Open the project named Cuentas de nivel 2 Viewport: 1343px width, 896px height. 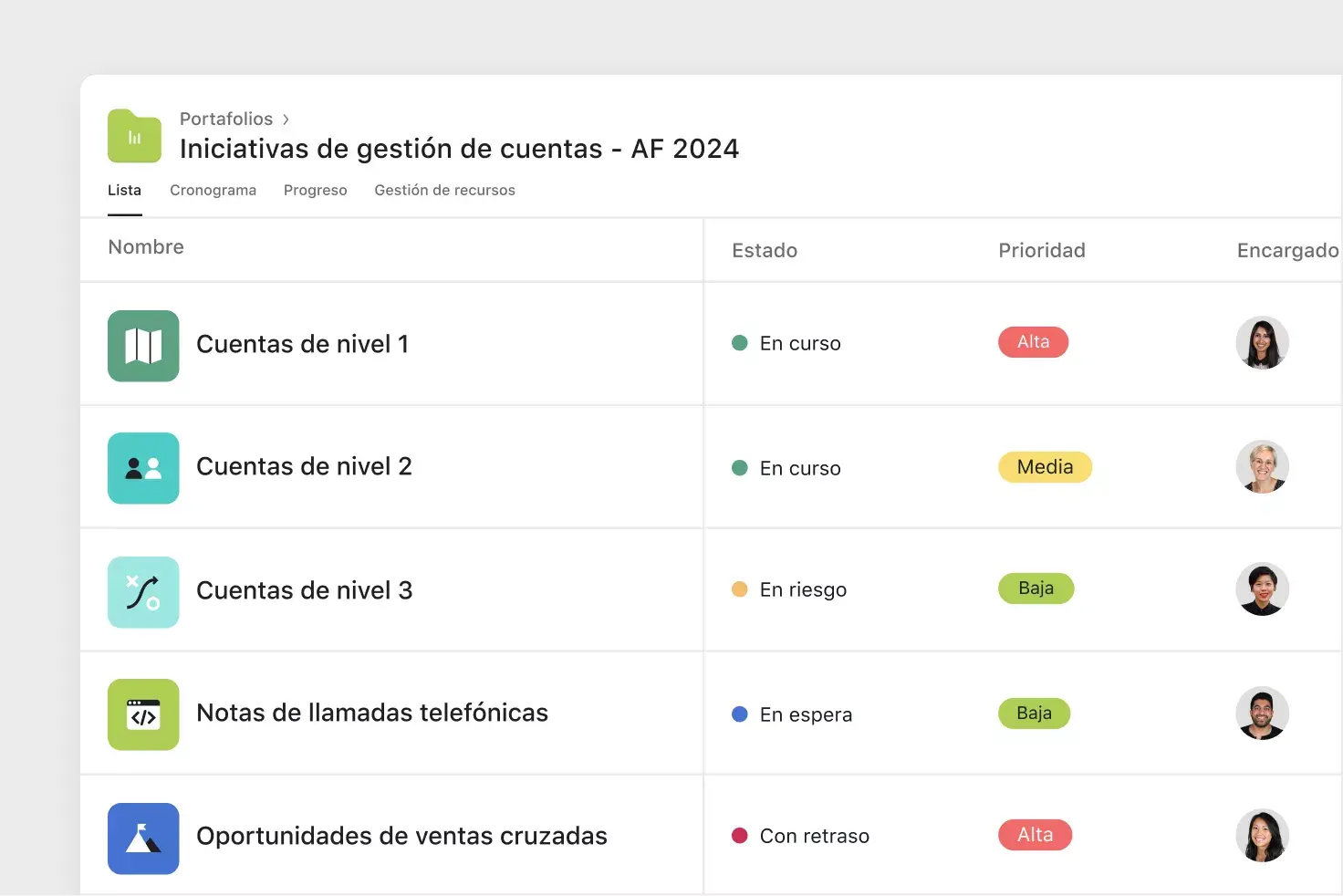304,466
